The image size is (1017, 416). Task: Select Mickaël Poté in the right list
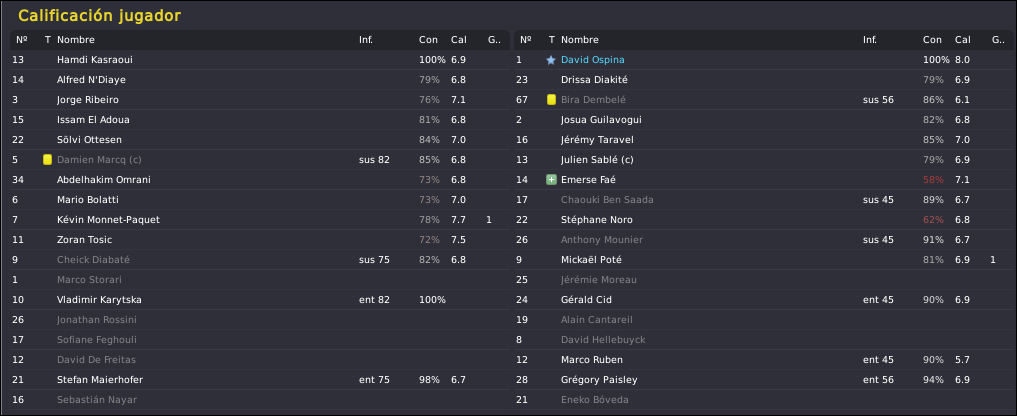tap(592, 260)
